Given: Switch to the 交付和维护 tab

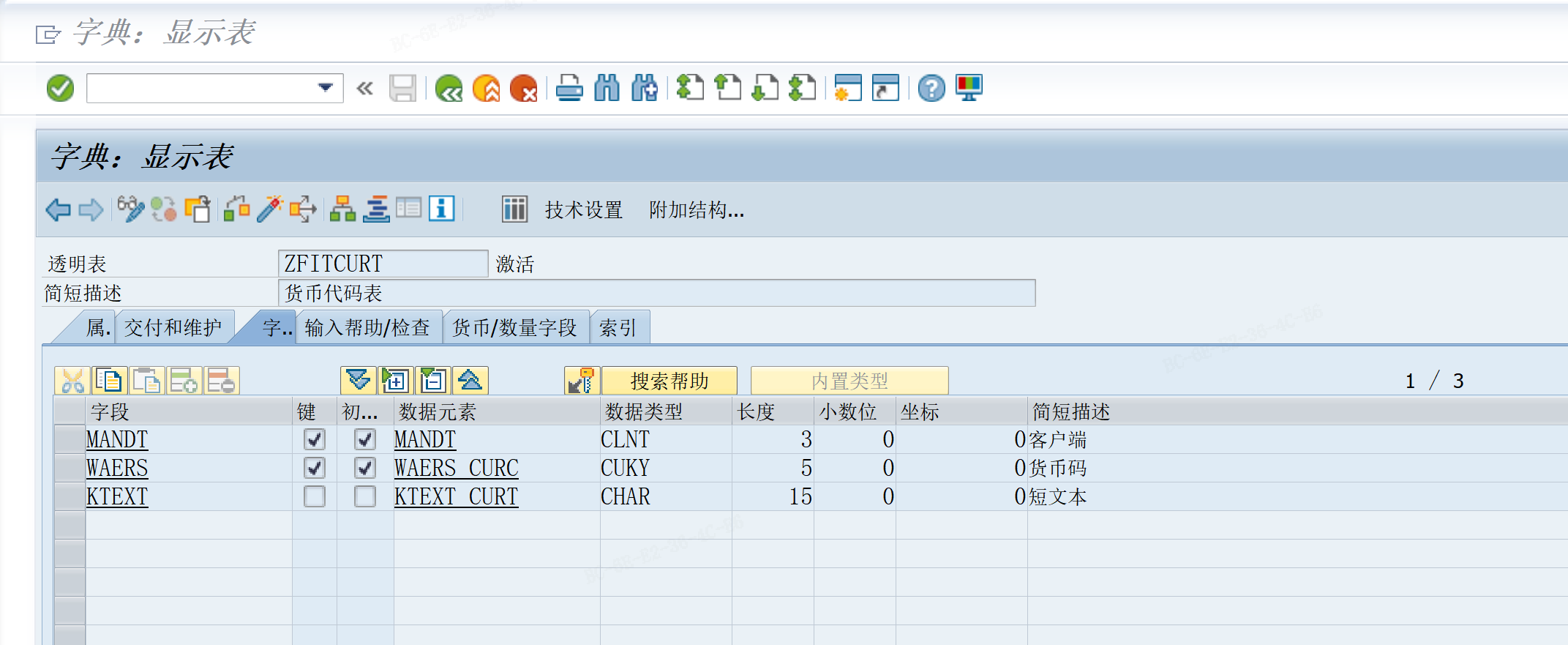Looking at the screenshot, I should 173,327.
